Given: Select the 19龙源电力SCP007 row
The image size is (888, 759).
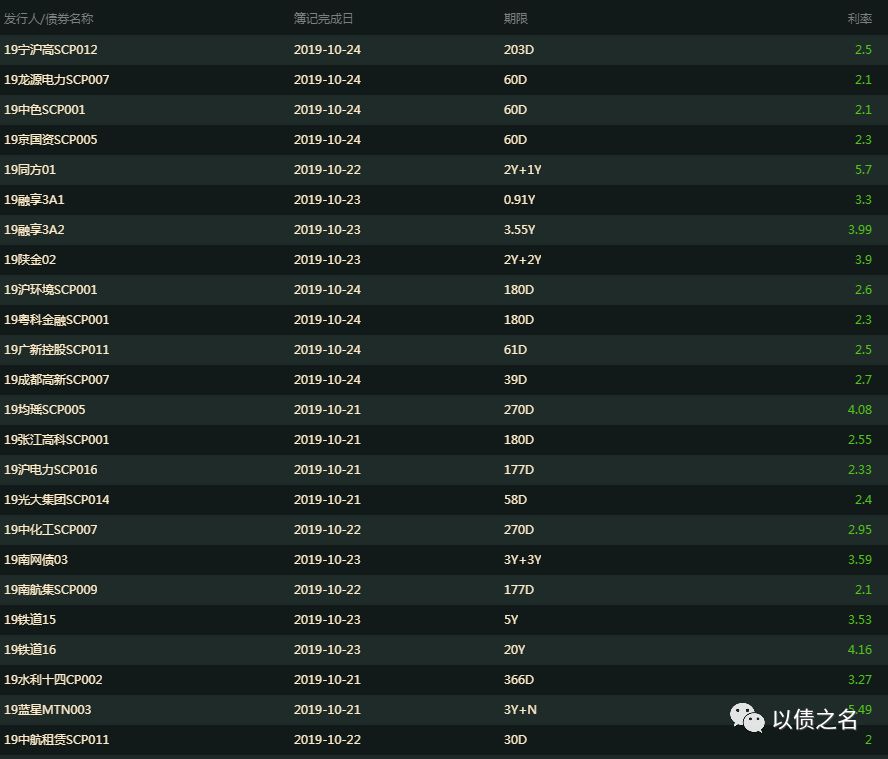Looking at the screenshot, I should [x=444, y=80].
